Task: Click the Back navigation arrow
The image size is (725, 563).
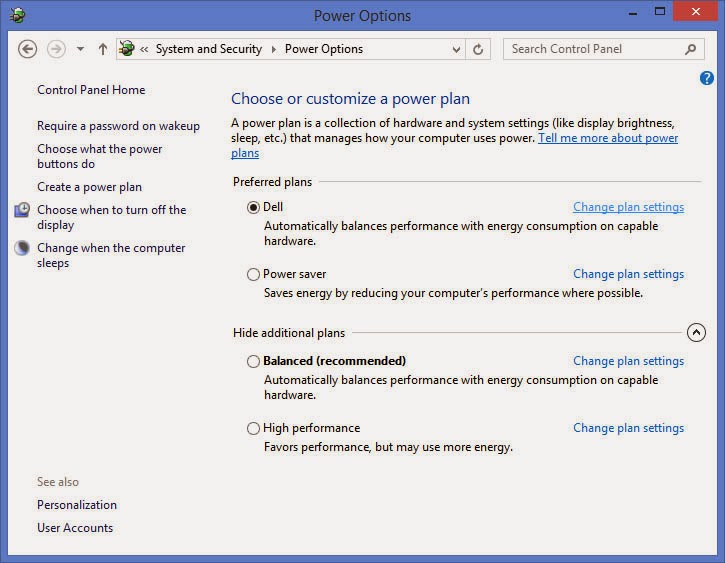Action: click(27, 49)
